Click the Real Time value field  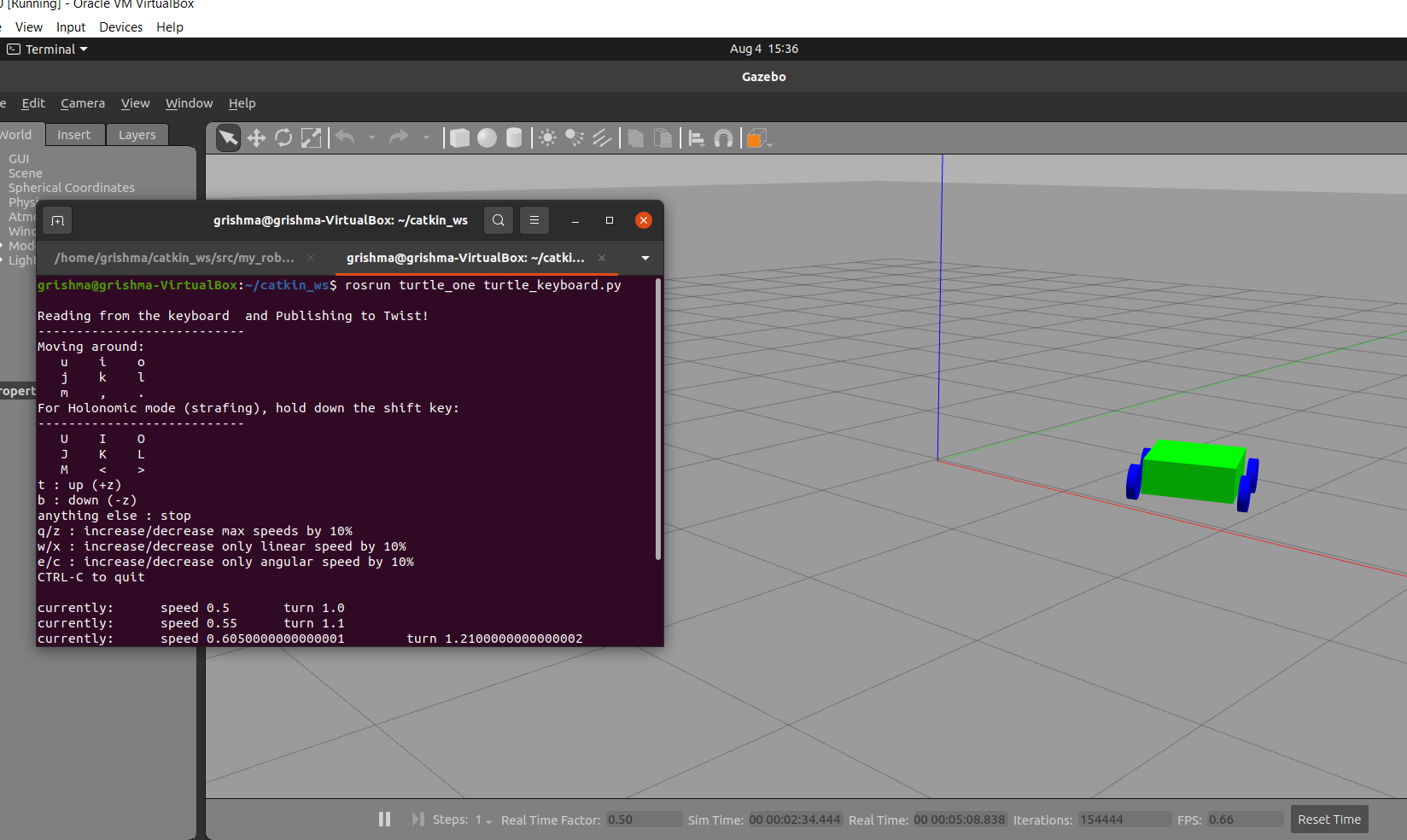[960, 820]
